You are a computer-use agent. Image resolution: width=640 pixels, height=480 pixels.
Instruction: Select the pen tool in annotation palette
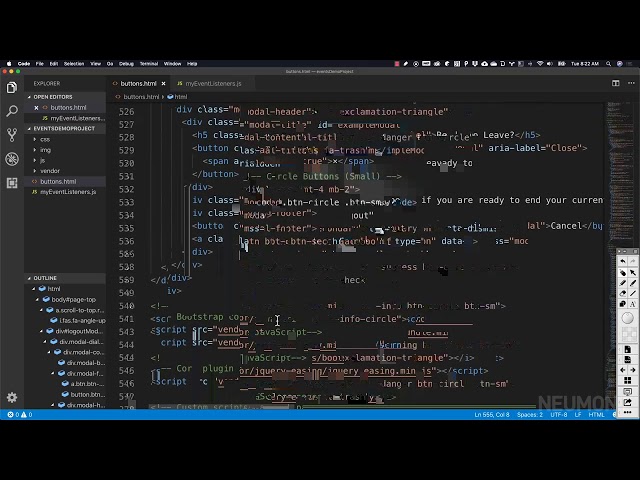(x=633, y=283)
